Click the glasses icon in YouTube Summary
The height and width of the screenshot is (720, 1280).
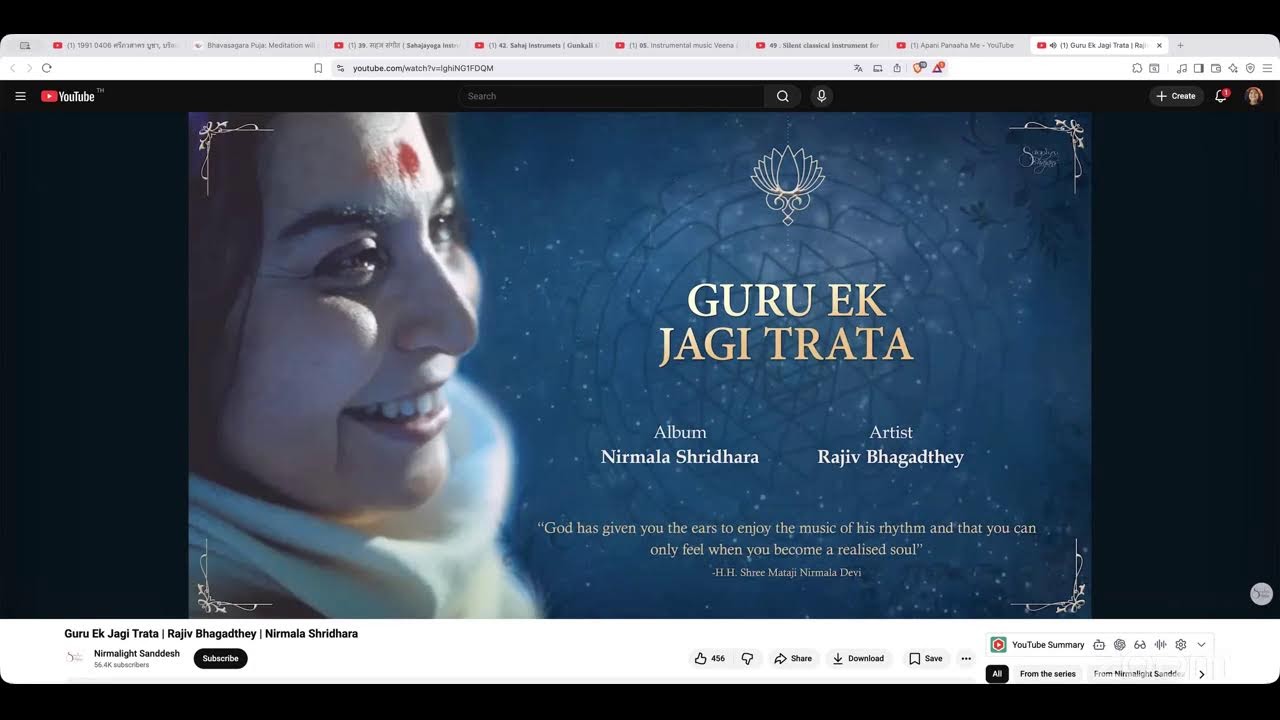point(1140,645)
